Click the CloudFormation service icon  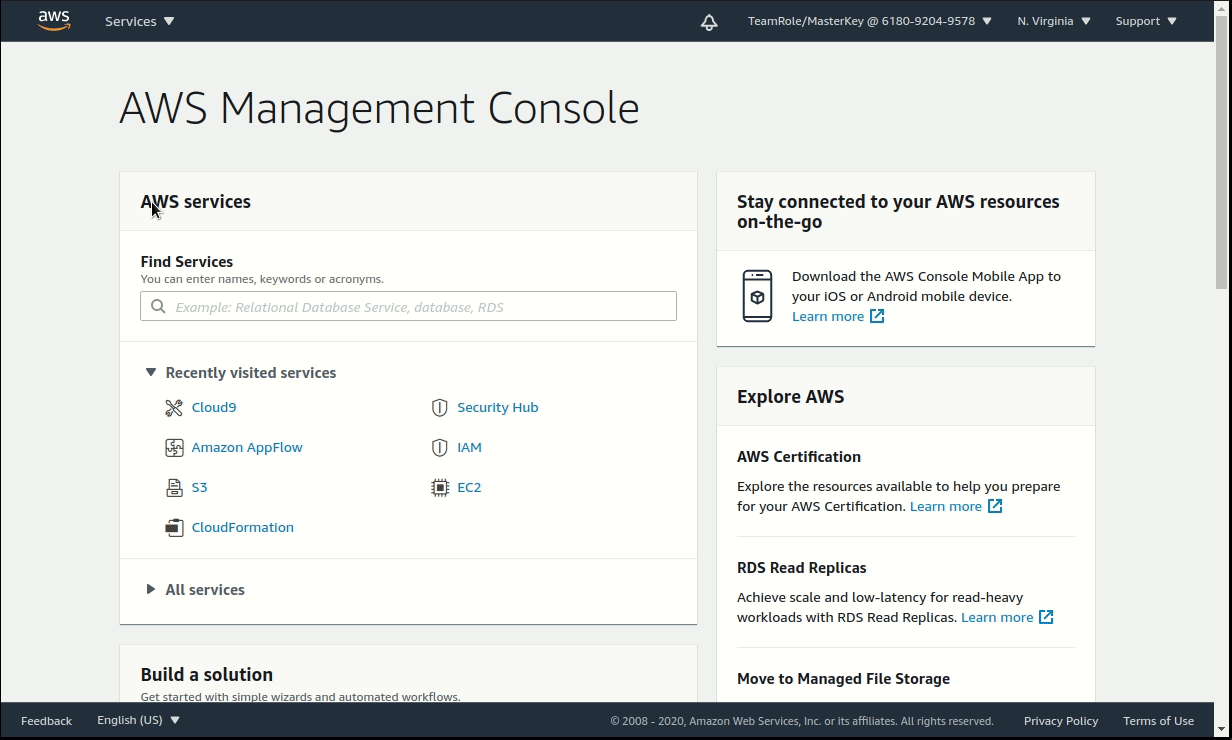(174, 528)
